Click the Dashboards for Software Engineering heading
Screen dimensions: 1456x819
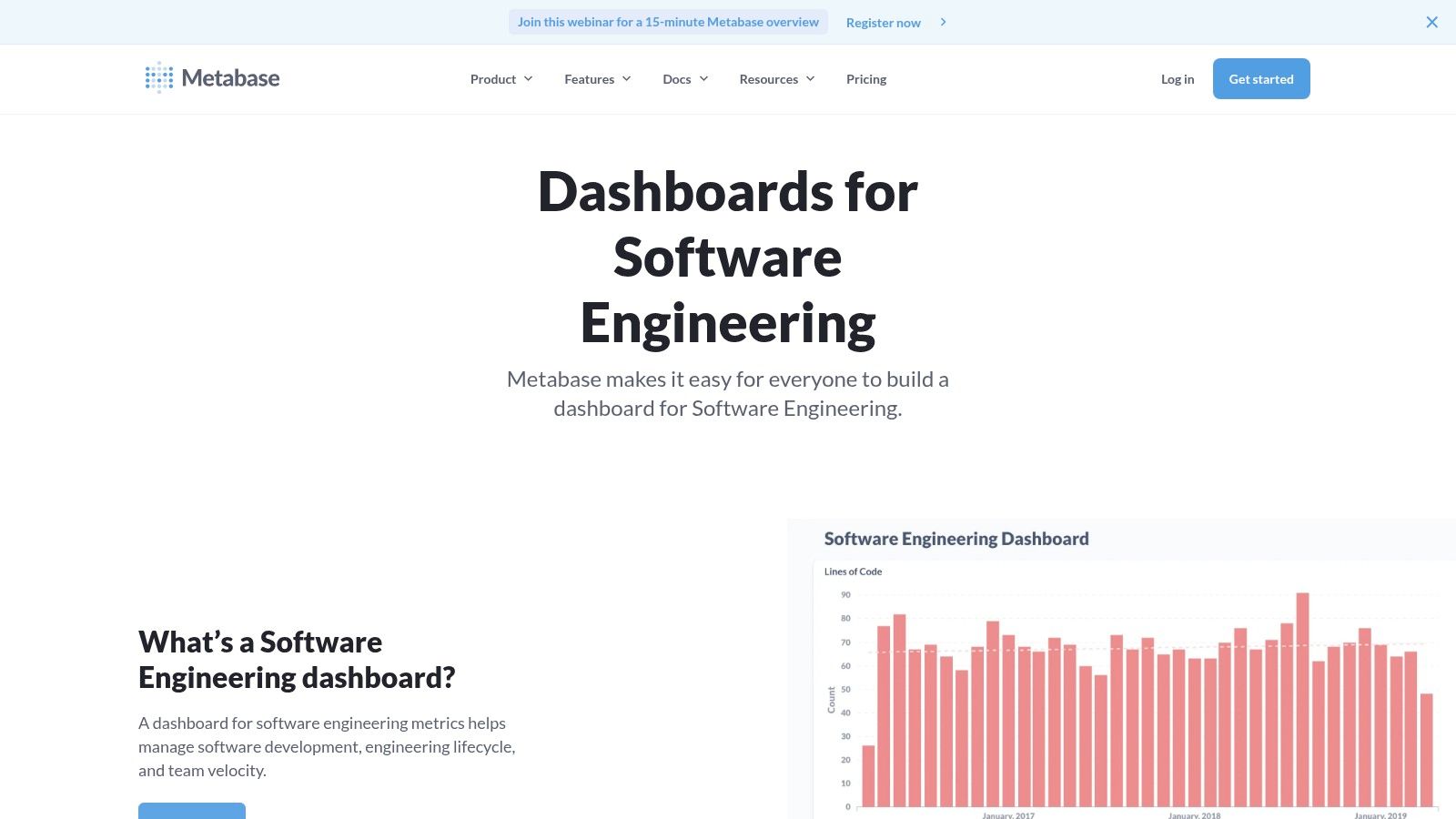[x=728, y=258]
